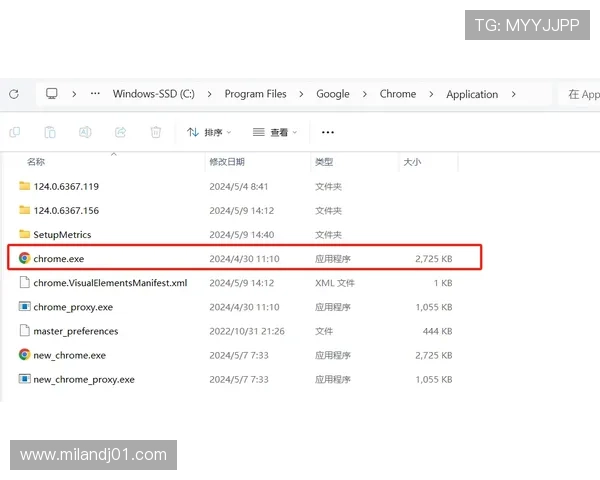
Task: Expand chevron after Windows-SSD (C:)
Action: [x=209, y=94]
